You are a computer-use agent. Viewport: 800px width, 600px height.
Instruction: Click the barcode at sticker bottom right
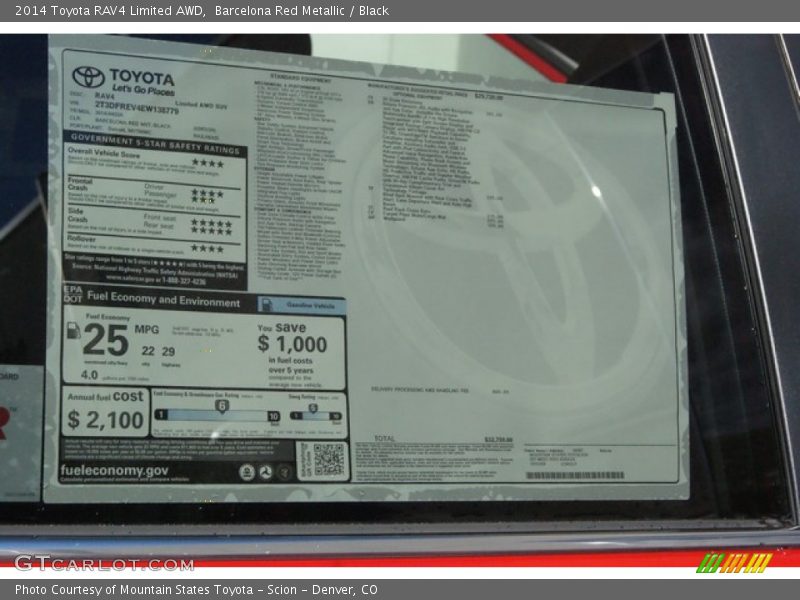574,476
